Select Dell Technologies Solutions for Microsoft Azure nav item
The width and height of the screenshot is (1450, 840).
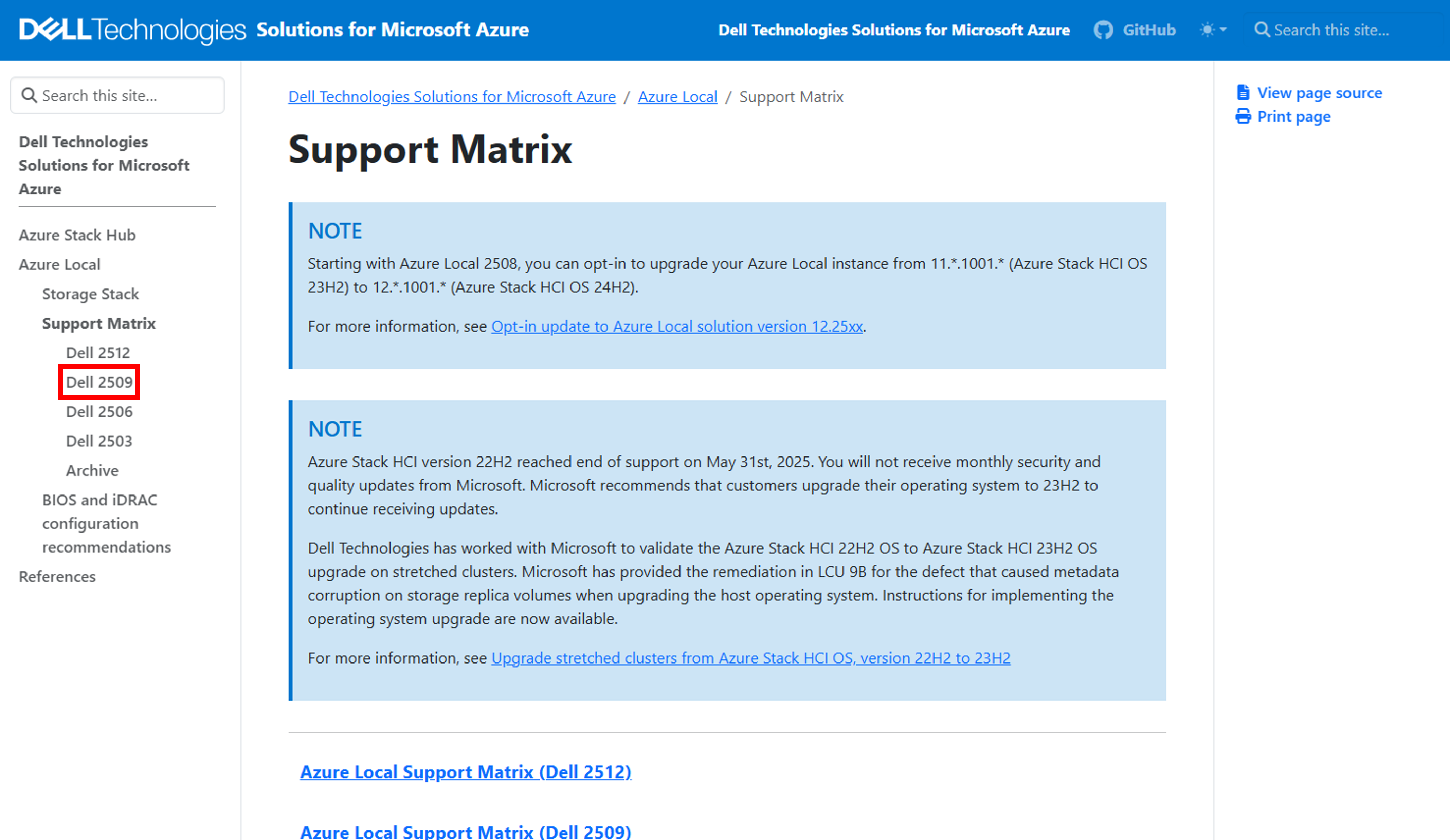[893, 30]
